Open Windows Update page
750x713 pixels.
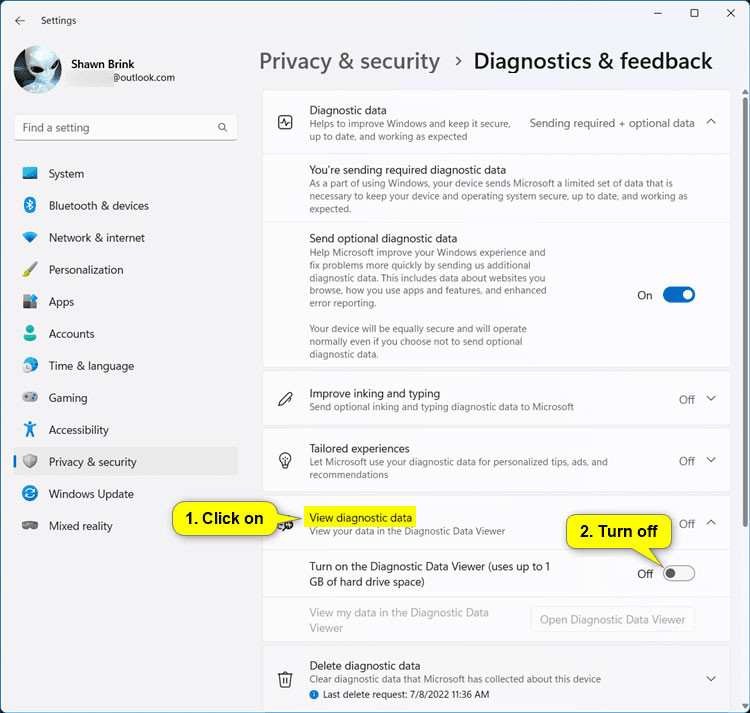pyautogui.click(x=91, y=494)
